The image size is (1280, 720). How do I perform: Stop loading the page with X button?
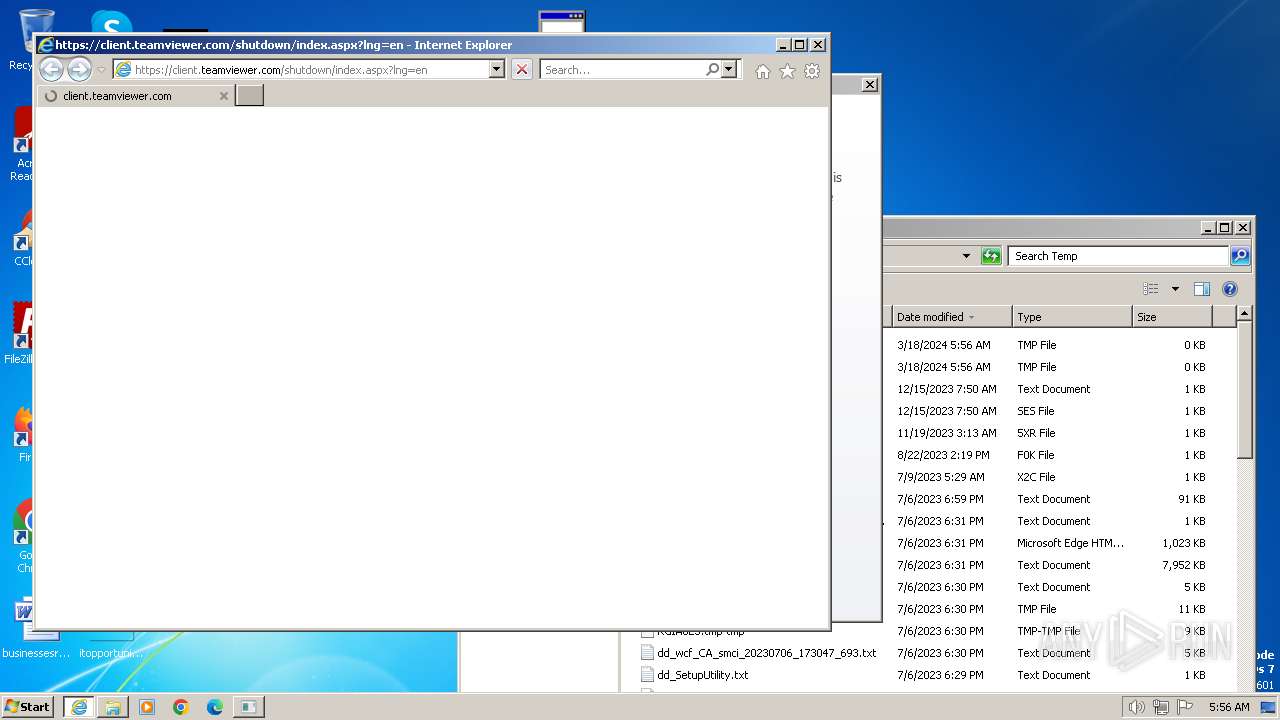click(521, 69)
